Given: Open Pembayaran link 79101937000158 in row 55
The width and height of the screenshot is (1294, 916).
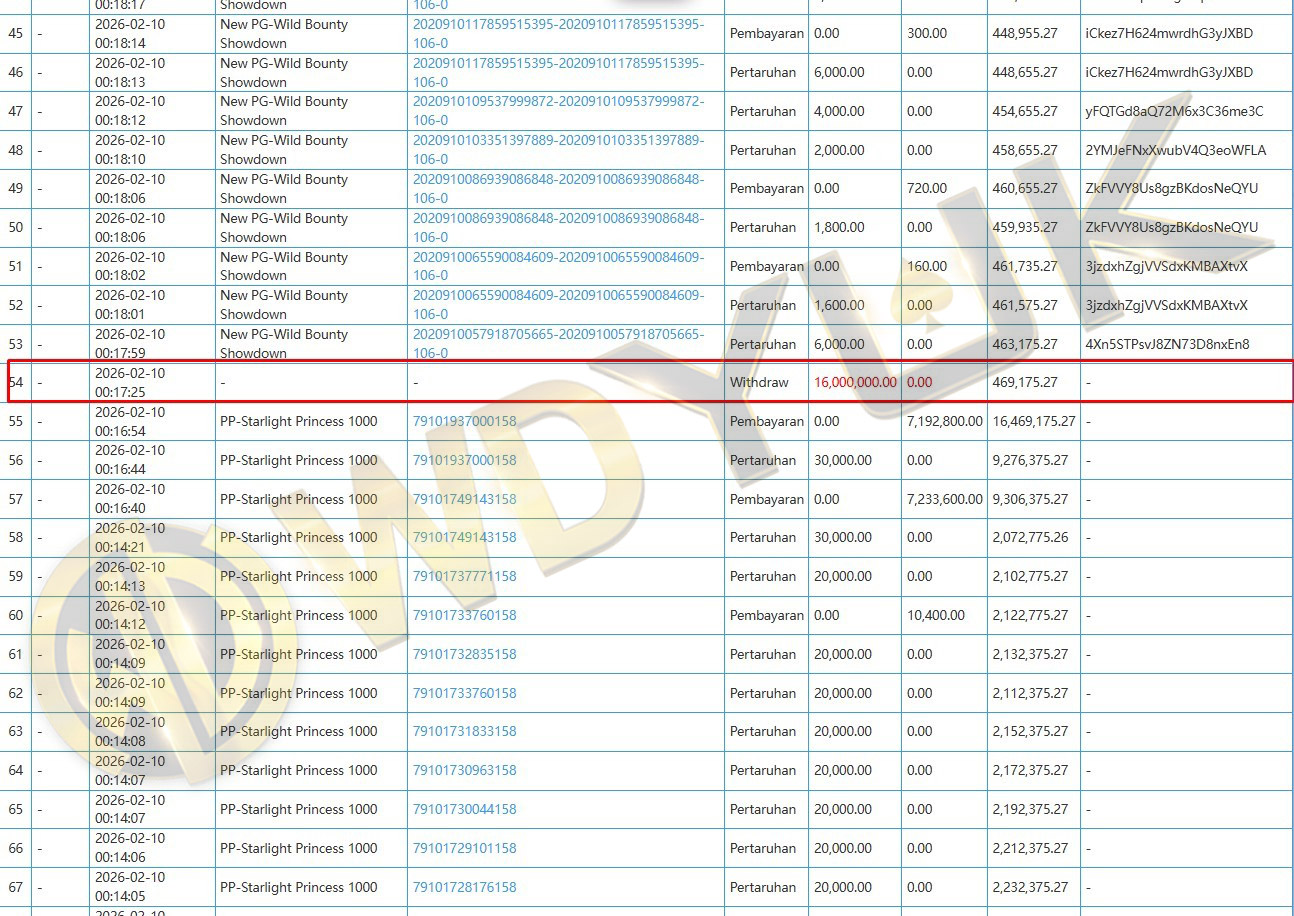Looking at the screenshot, I should pos(464,421).
